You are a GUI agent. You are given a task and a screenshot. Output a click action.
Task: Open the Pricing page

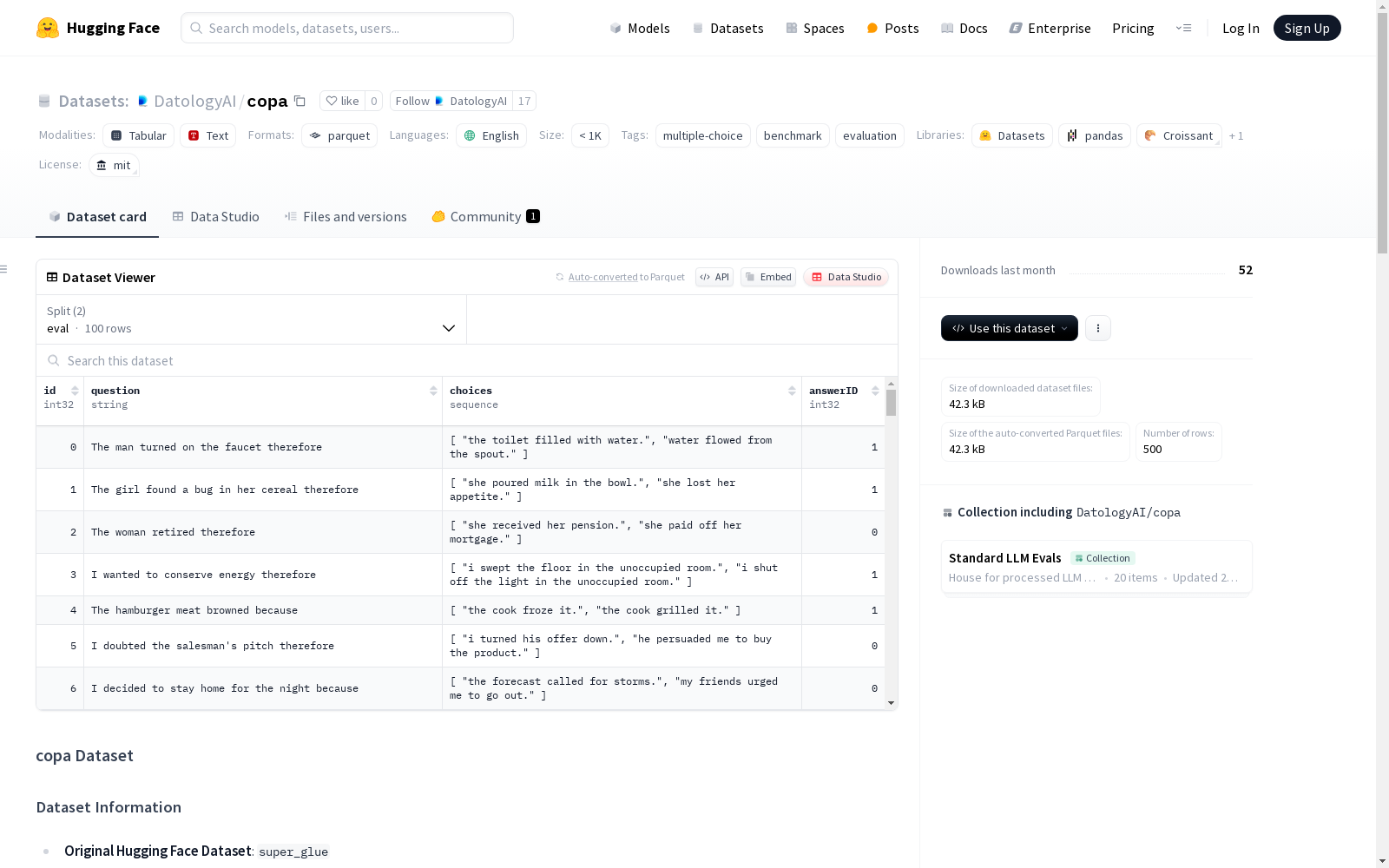click(x=1133, y=28)
